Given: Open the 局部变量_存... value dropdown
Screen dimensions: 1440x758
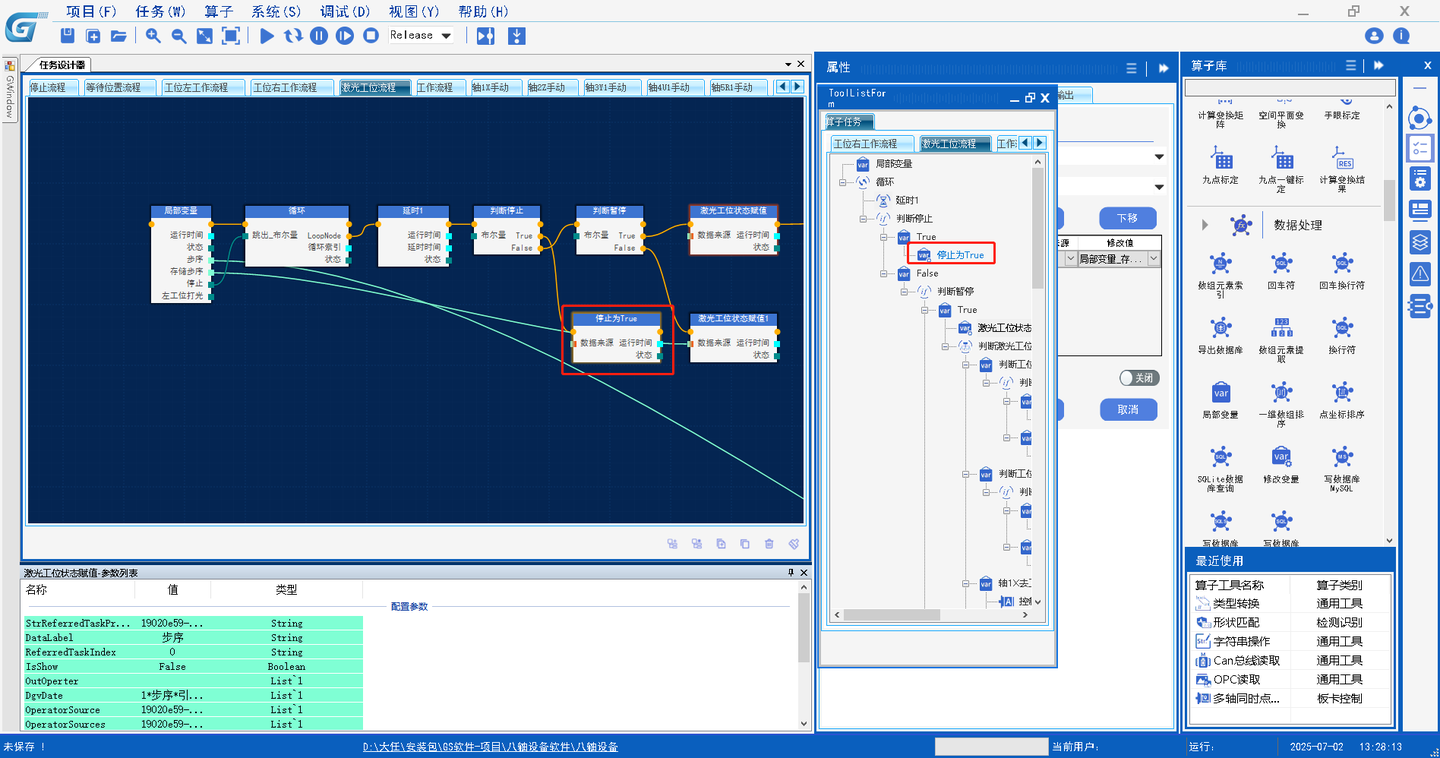Looking at the screenshot, I should [1154, 259].
